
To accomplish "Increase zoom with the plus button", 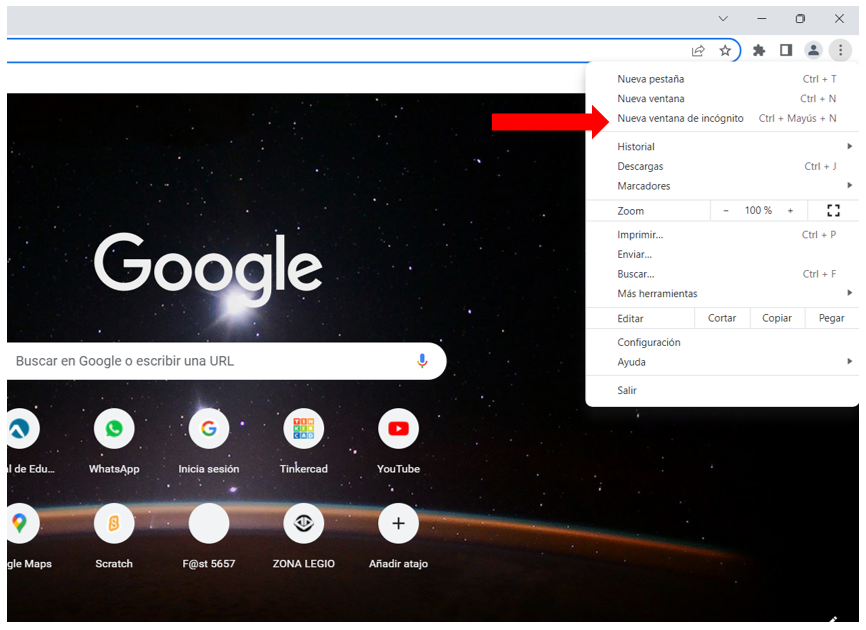I will [x=790, y=210].
